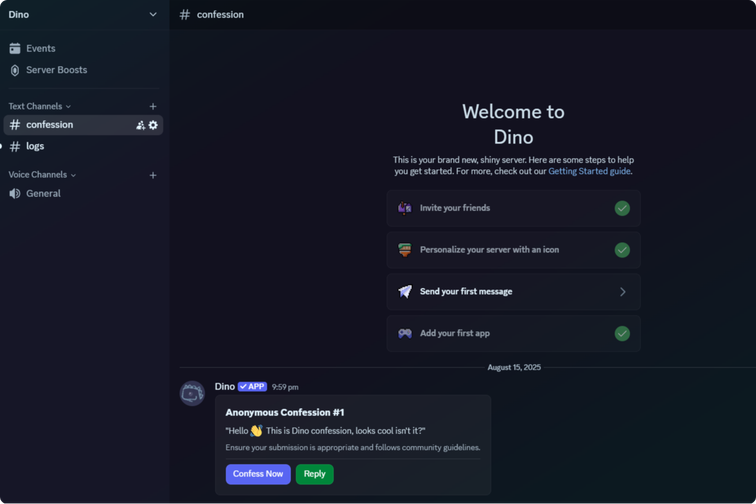Click the waving hand emoji in confession
Image resolution: width=756 pixels, height=504 pixels.
(256, 430)
